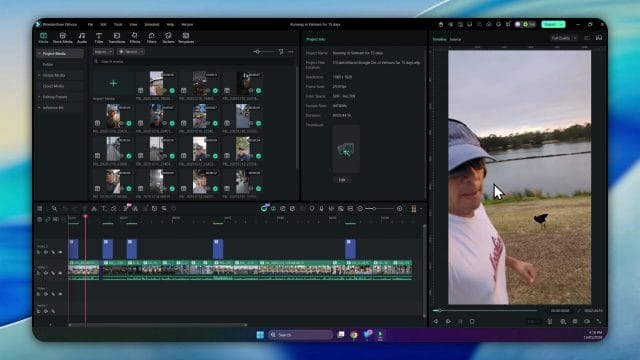
Task: Open the Tools menu
Action: click(x=118, y=24)
